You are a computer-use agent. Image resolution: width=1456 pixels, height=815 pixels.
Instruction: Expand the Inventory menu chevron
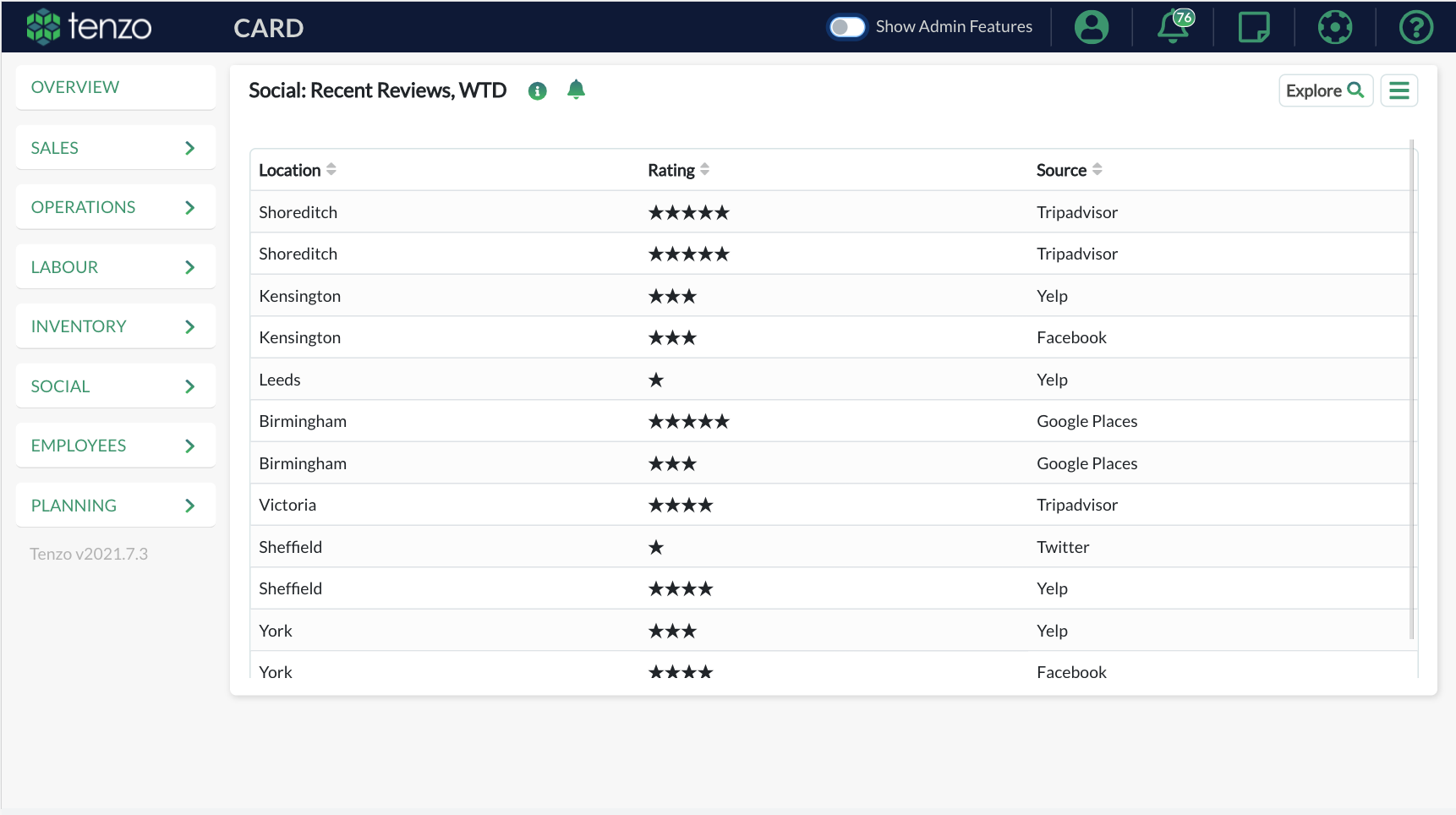pos(190,326)
